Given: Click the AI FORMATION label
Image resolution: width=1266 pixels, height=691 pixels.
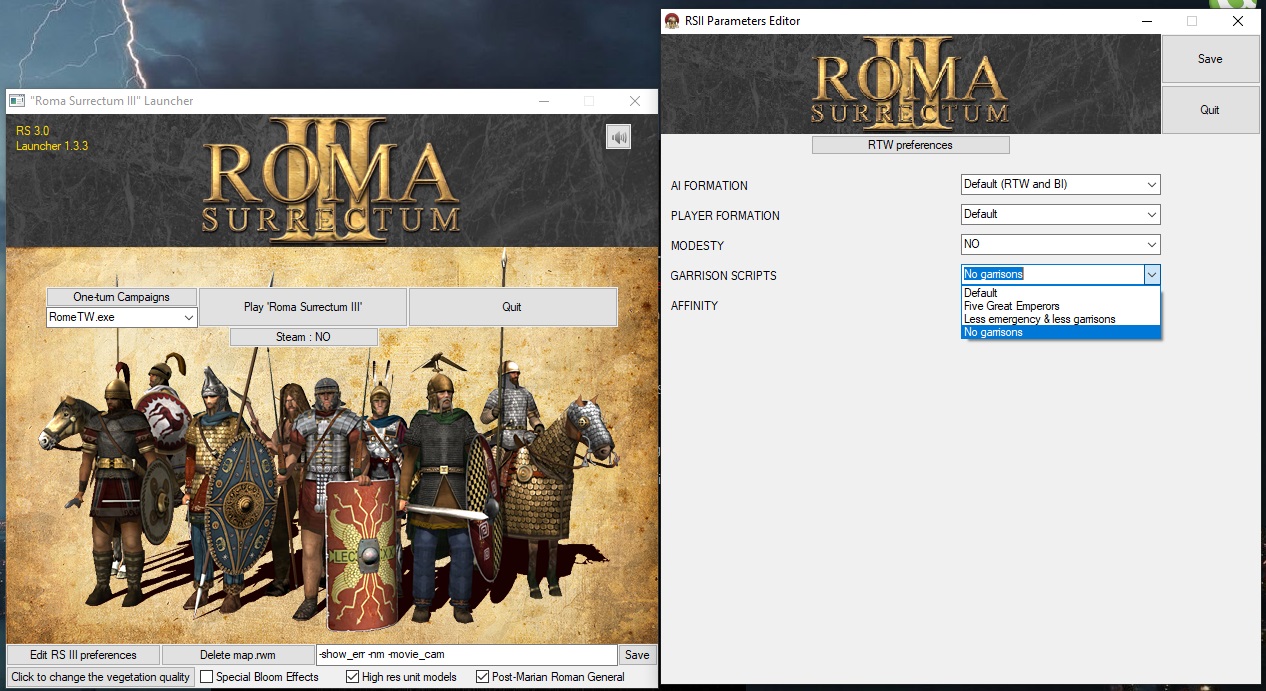Looking at the screenshot, I should pos(709,186).
